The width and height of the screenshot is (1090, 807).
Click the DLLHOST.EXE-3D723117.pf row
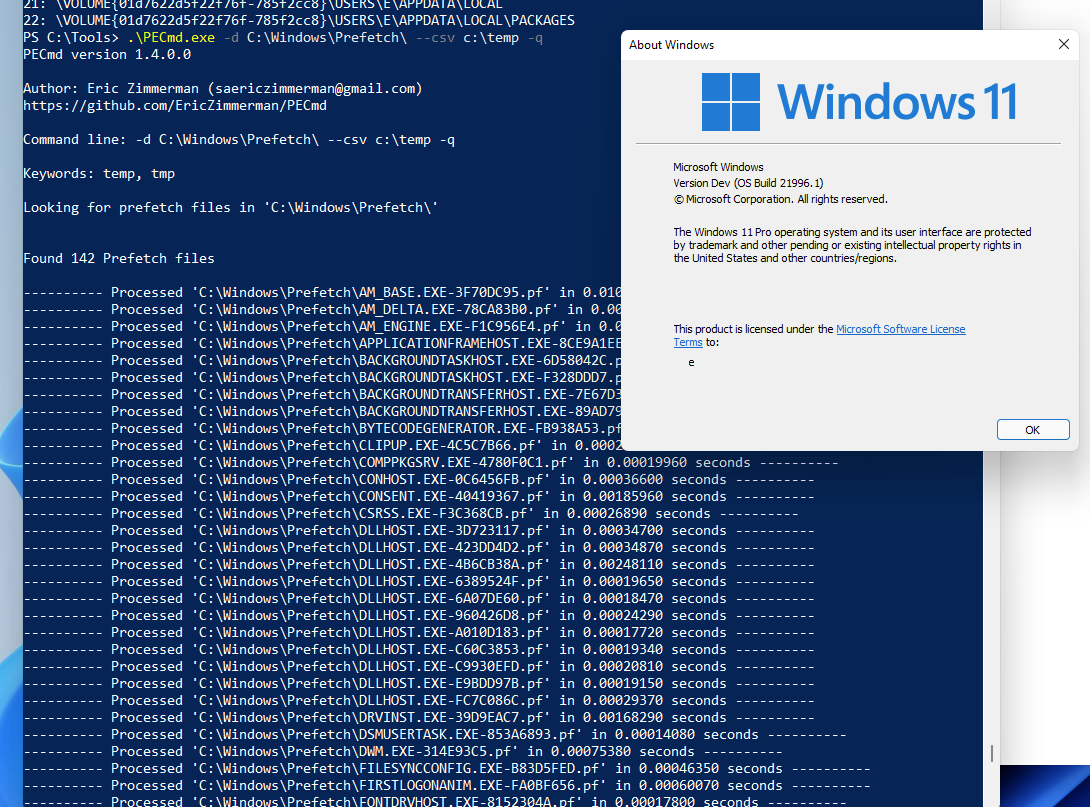pos(418,530)
